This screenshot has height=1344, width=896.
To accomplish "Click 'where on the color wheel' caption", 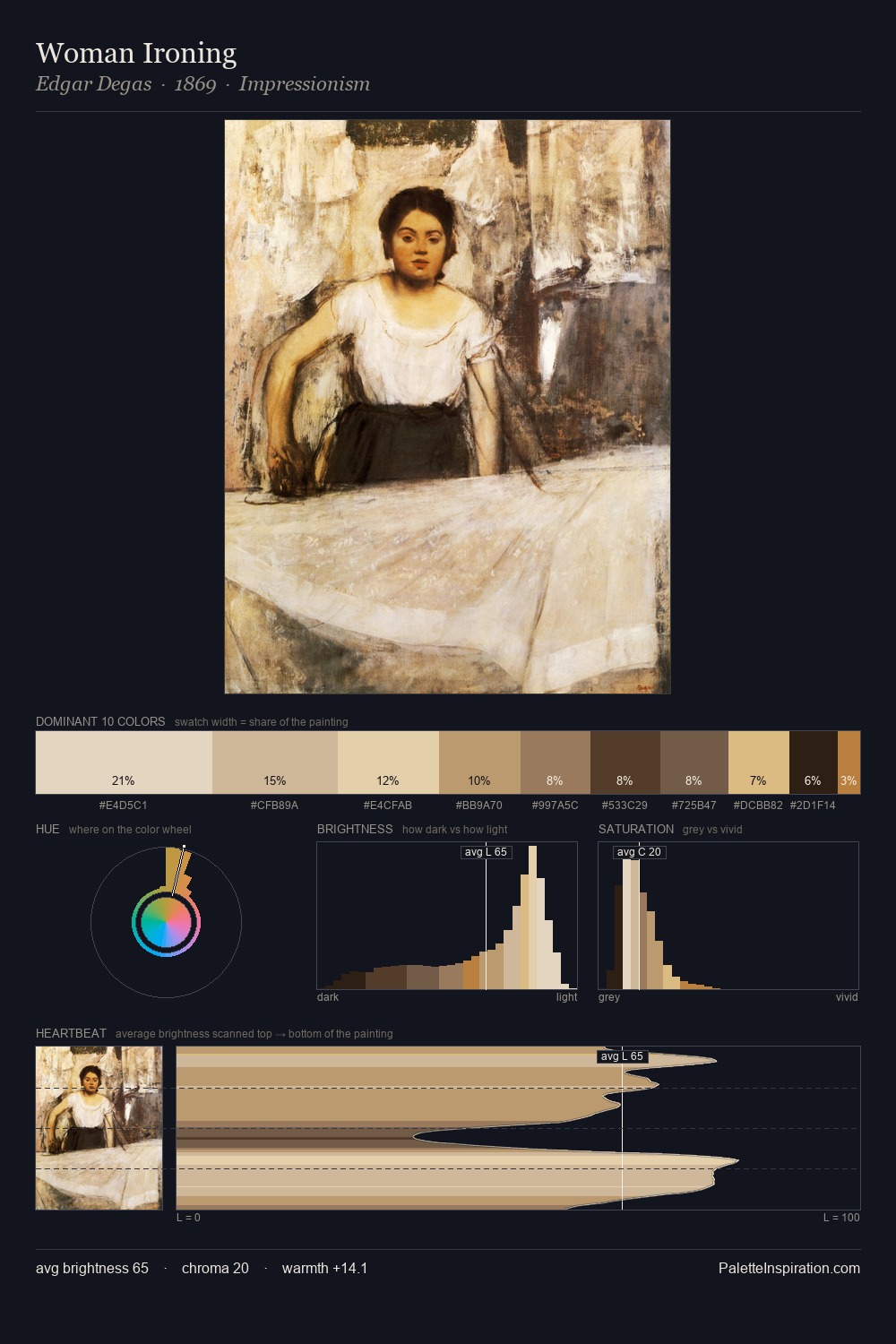I will pyautogui.click(x=130, y=830).
